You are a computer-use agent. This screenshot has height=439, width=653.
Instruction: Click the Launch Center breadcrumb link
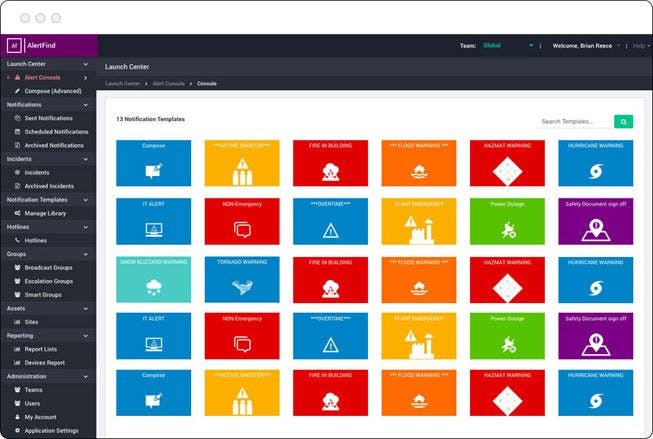pos(122,84)
